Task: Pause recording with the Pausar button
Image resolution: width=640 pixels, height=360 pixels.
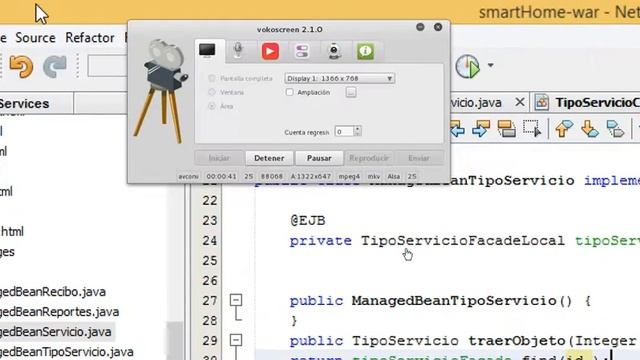Action: coord(319,158)
